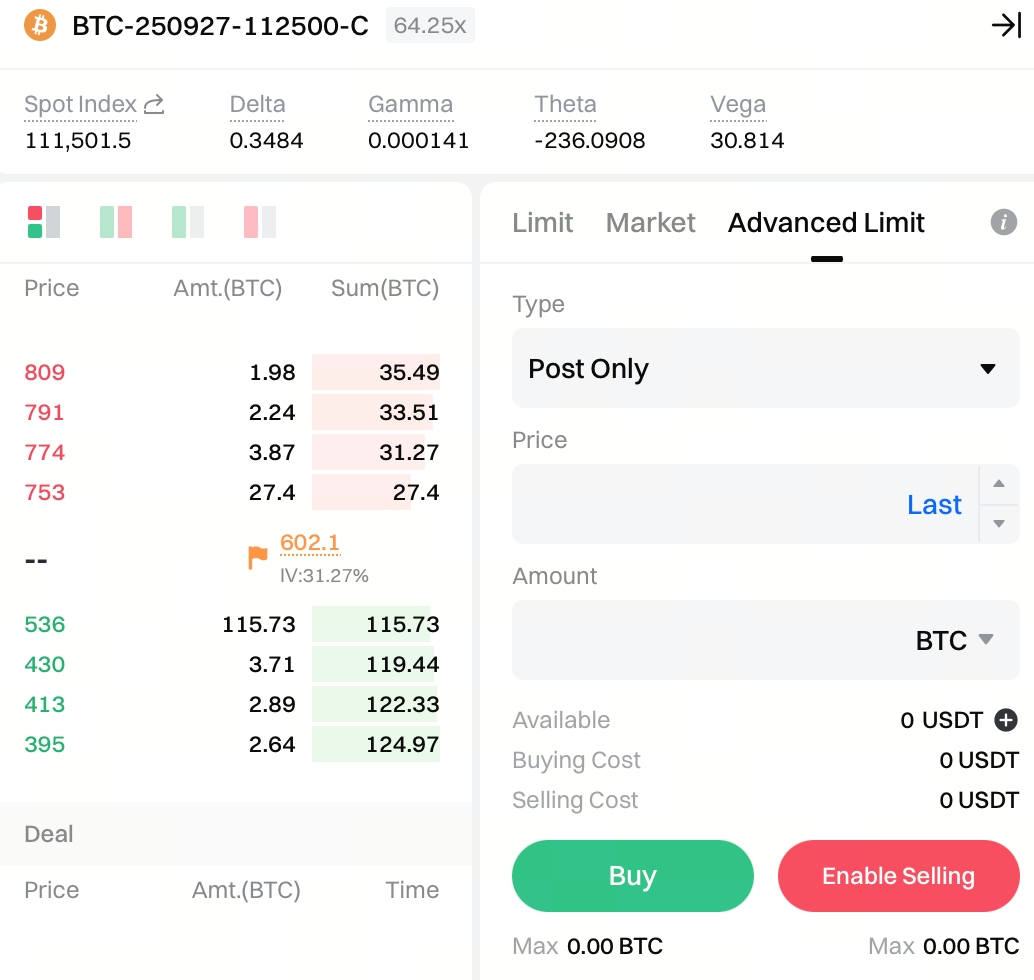The image size is (1034, 980).
Task: Click the Enable Selling button
Action: [x=898, y=876]
